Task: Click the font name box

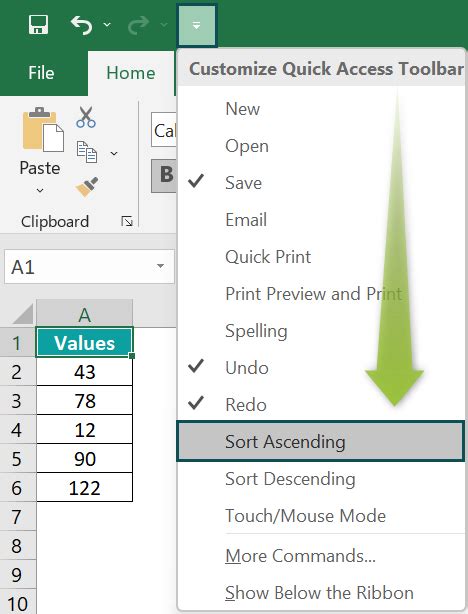Action: (x=164, y=130)
